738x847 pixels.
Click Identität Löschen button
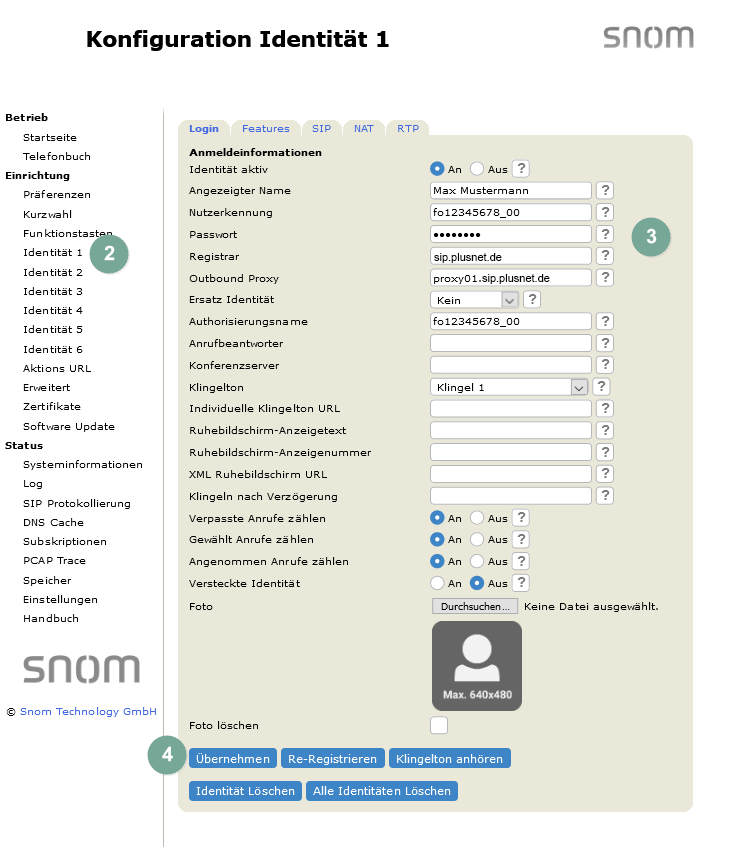[245, 791]
